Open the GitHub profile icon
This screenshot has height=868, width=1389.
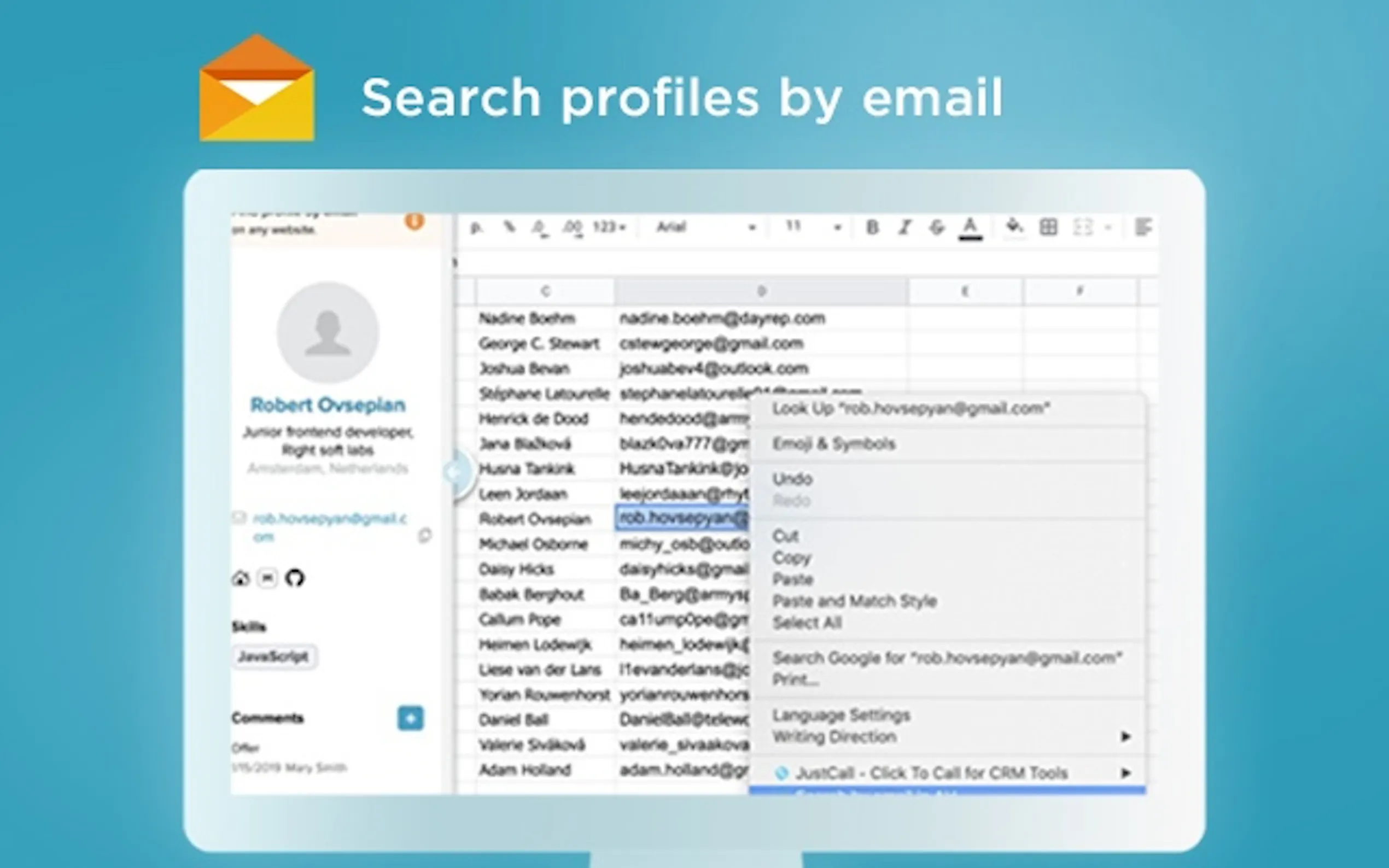tap(295, 578)
